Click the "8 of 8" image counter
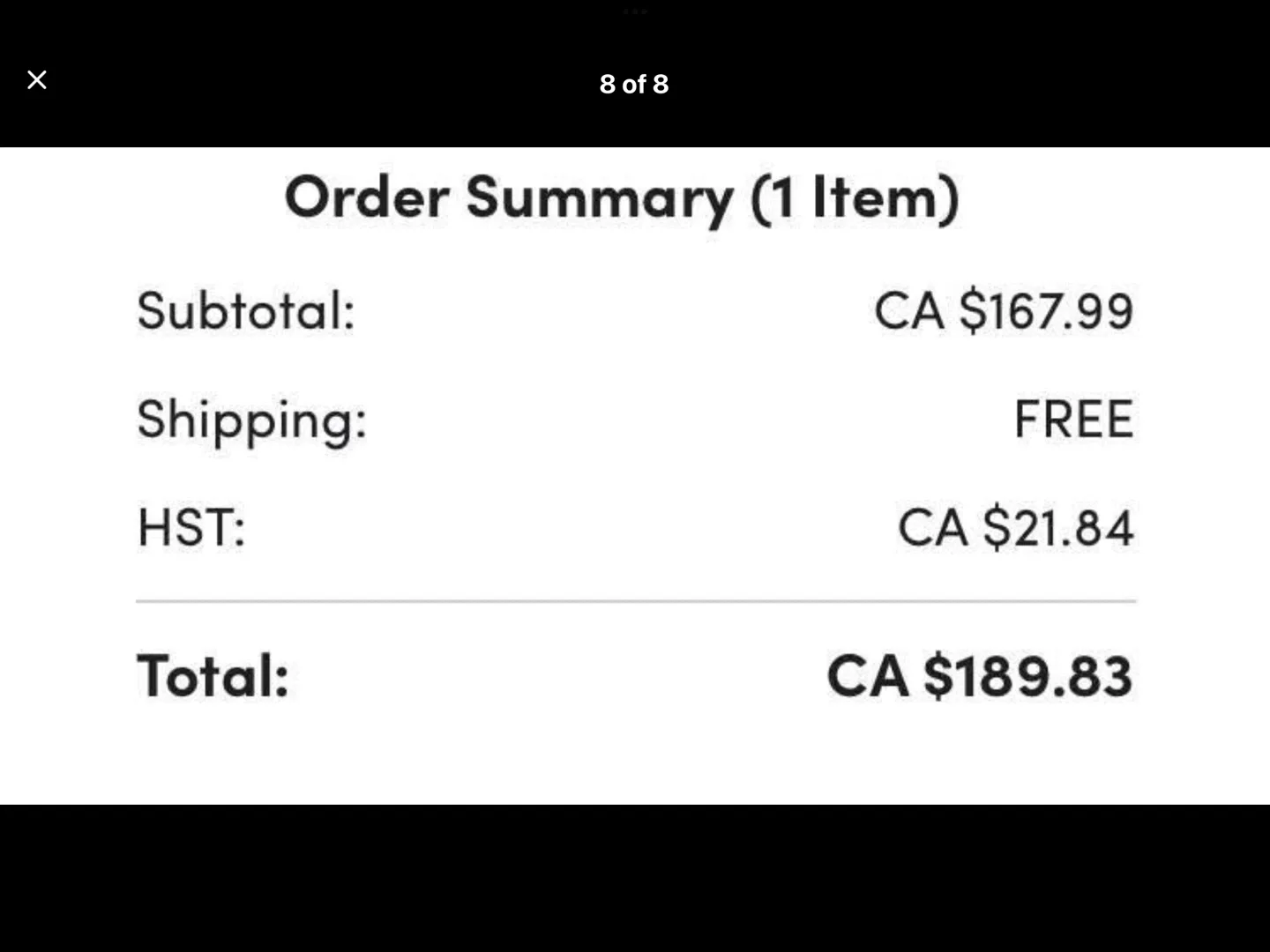 [x=634, y=84]
